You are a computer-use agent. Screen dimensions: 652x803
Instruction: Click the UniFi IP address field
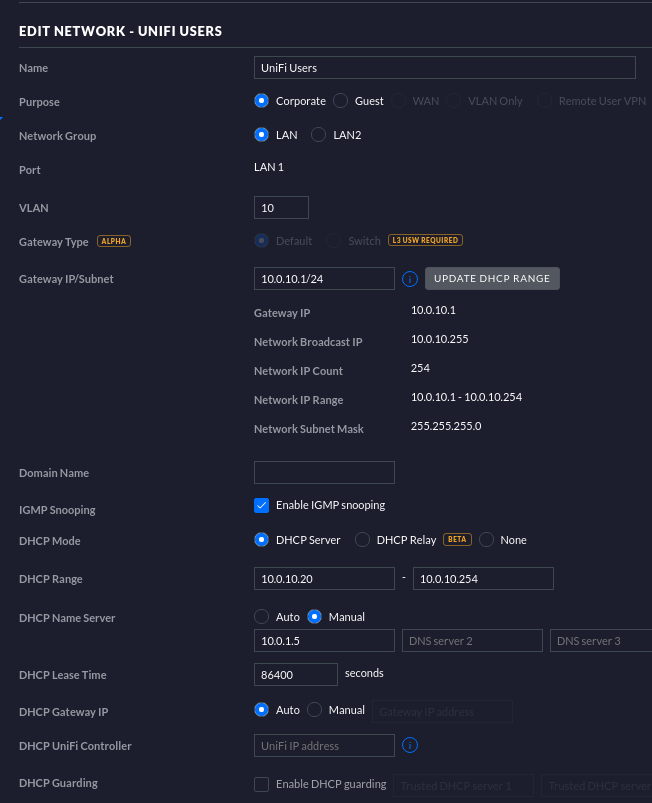click(x=324, y=746)
